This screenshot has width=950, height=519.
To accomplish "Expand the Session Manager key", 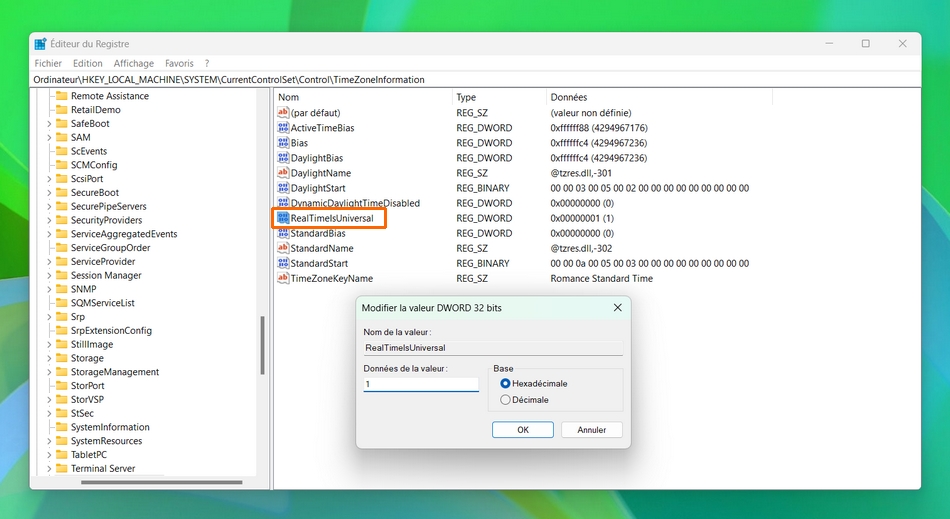I will tap(49, 276).
